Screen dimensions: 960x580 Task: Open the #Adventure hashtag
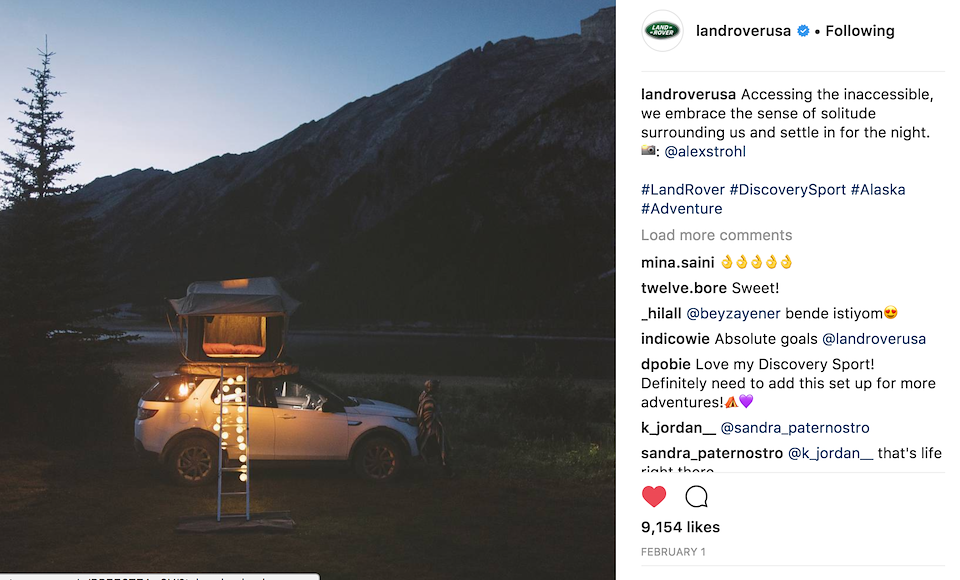click(681, 209)
